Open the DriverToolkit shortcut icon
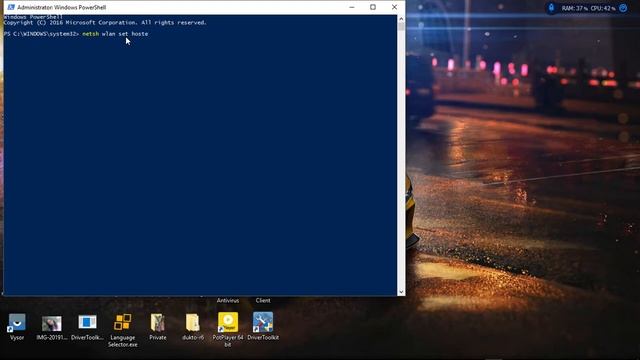640x360 pixels. point(263,327)
